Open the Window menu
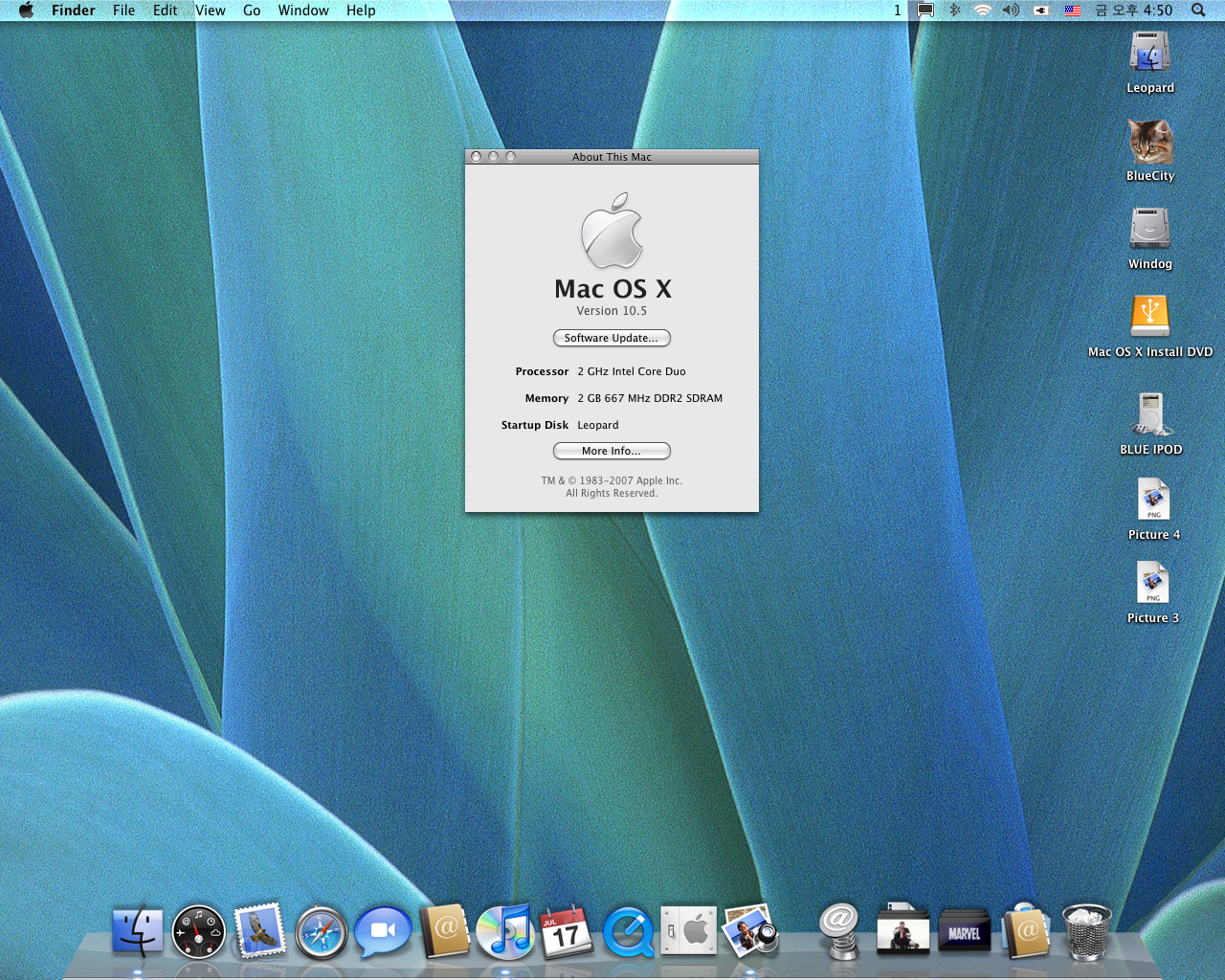 point(303,10)
